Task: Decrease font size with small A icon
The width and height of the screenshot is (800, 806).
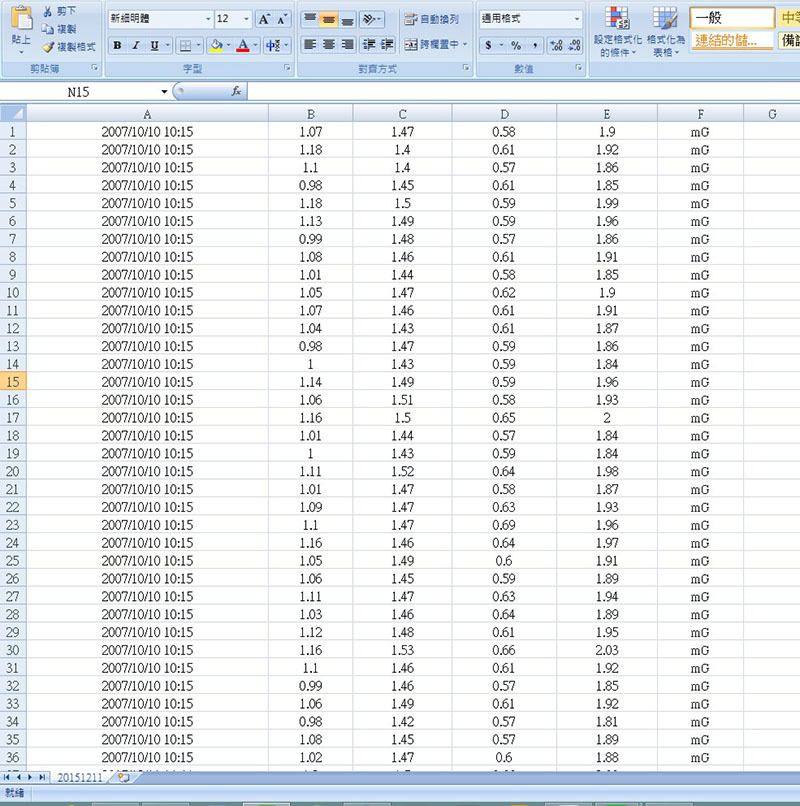Action: click(282, 20)
